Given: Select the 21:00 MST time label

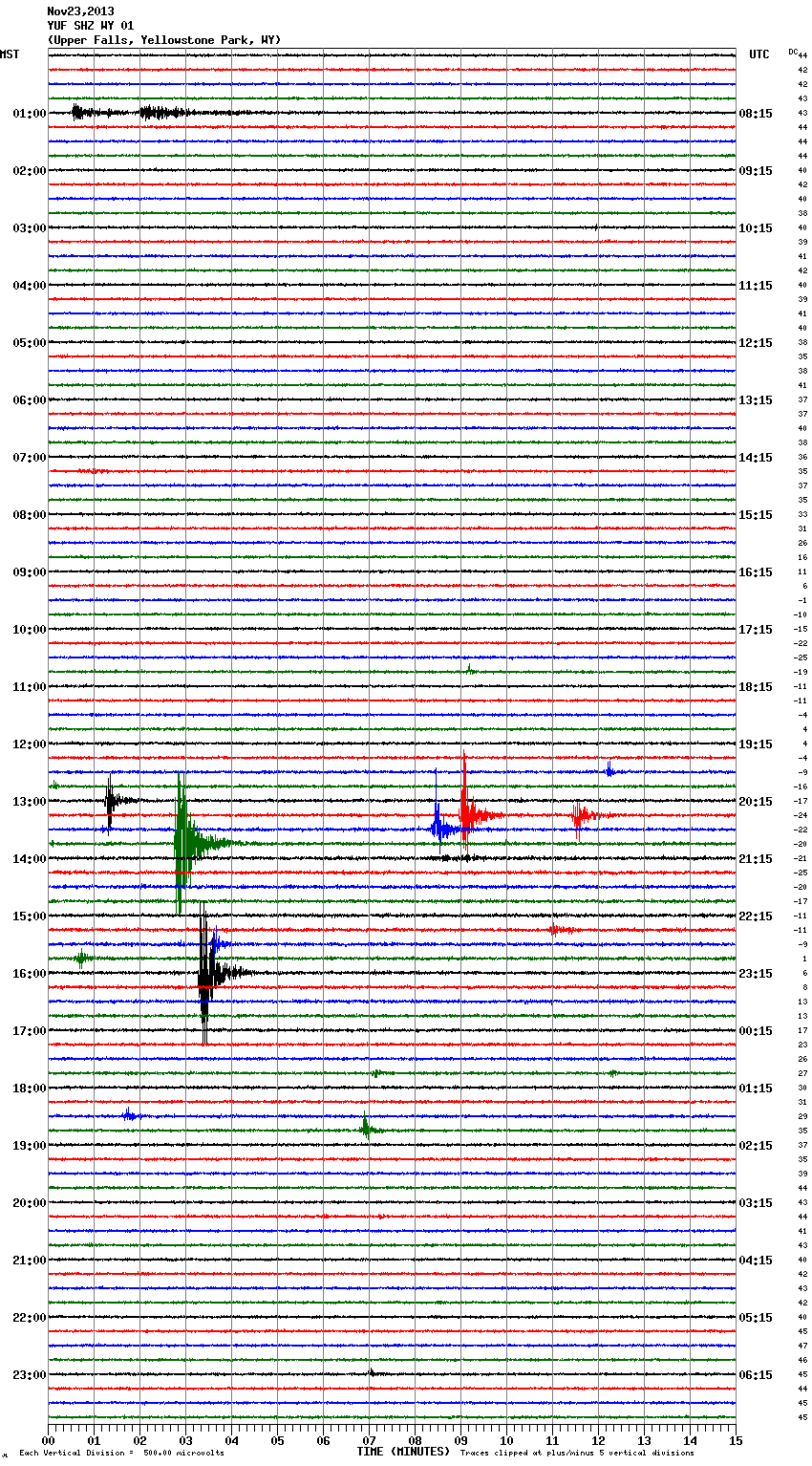Looking at the screenshot, I should [x=29, y=1261].
